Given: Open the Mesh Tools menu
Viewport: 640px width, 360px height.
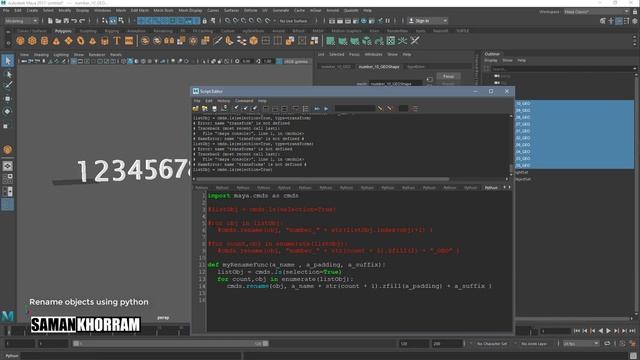Looking at the screenshot, I should click(x=164, y=11).
